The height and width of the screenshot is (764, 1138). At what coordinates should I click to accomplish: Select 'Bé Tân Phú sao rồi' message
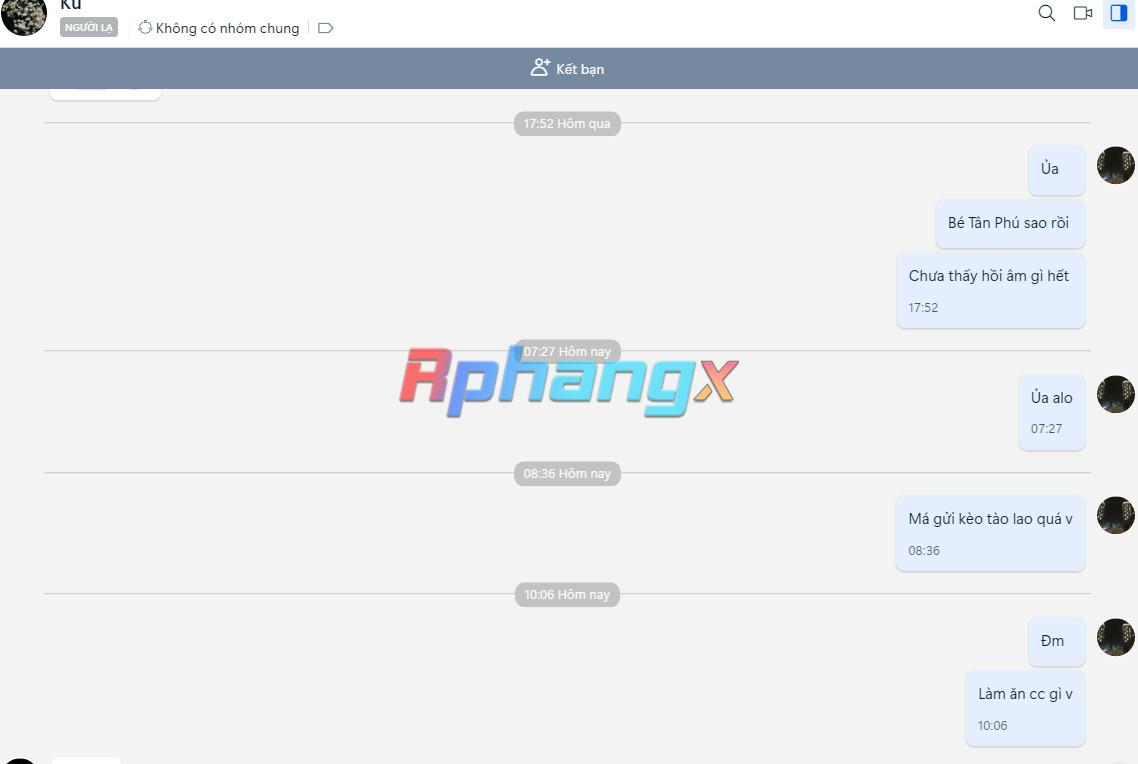pos(1010,223)
